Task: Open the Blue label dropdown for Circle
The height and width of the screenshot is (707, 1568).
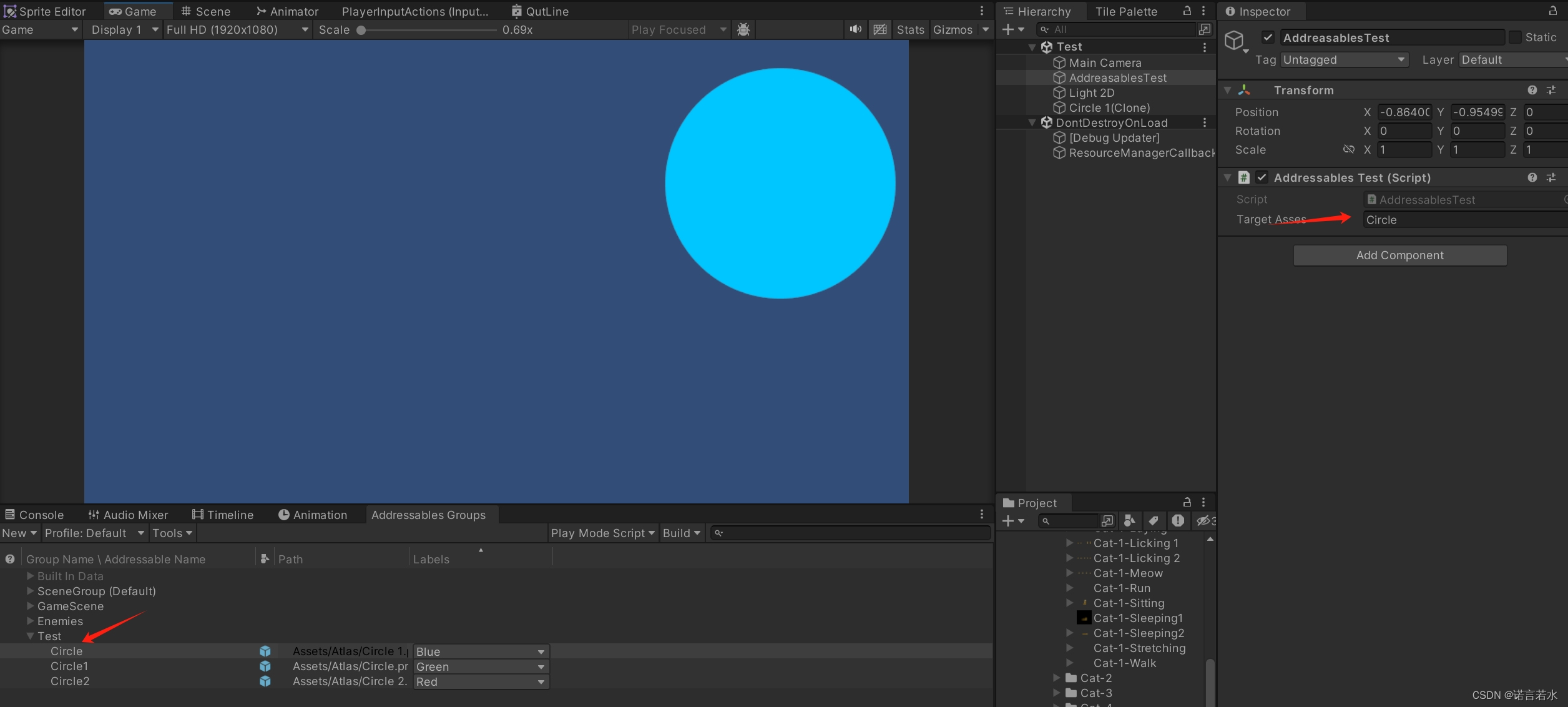Action: point(481,651)
